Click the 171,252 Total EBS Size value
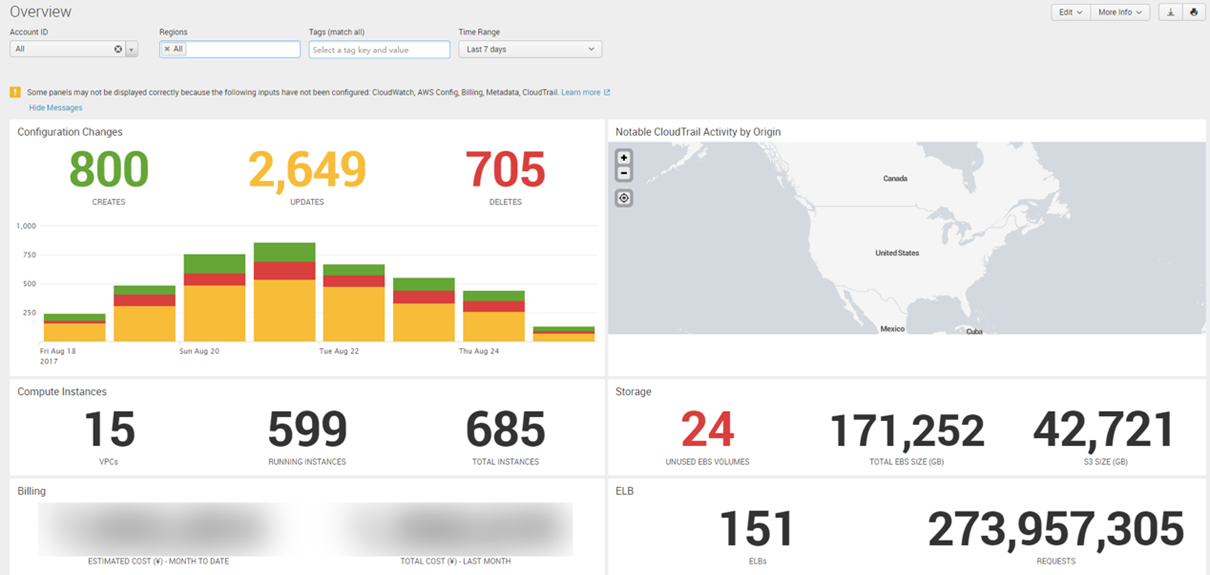This screenshot has width=1210, height=575. click(907, 430)
